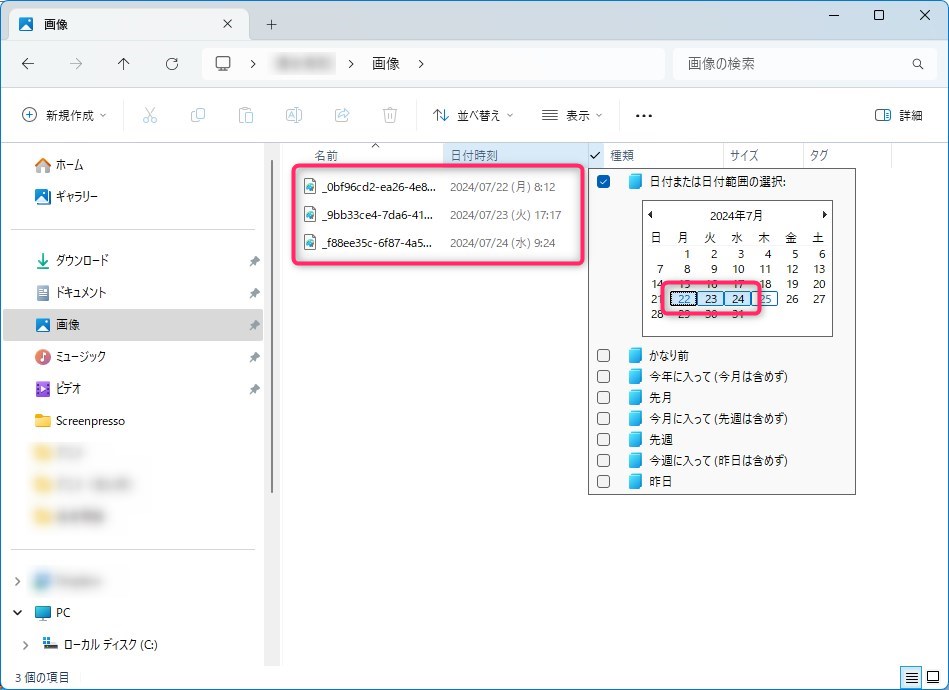Image resolution: width=949 pixels, height=690 pixels.
Task: Go to next month in calendar picker
Action: (x=824, y=215)
